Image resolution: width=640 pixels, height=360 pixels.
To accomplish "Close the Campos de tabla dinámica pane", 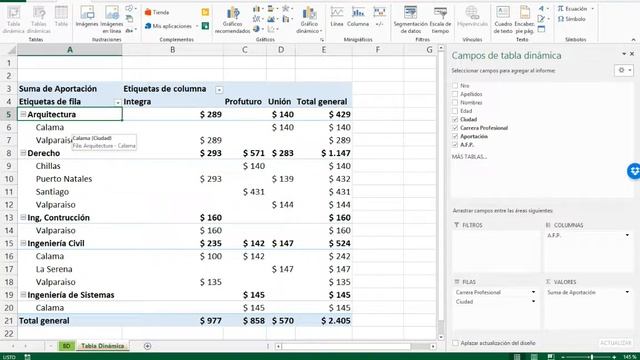I will 632,54.
